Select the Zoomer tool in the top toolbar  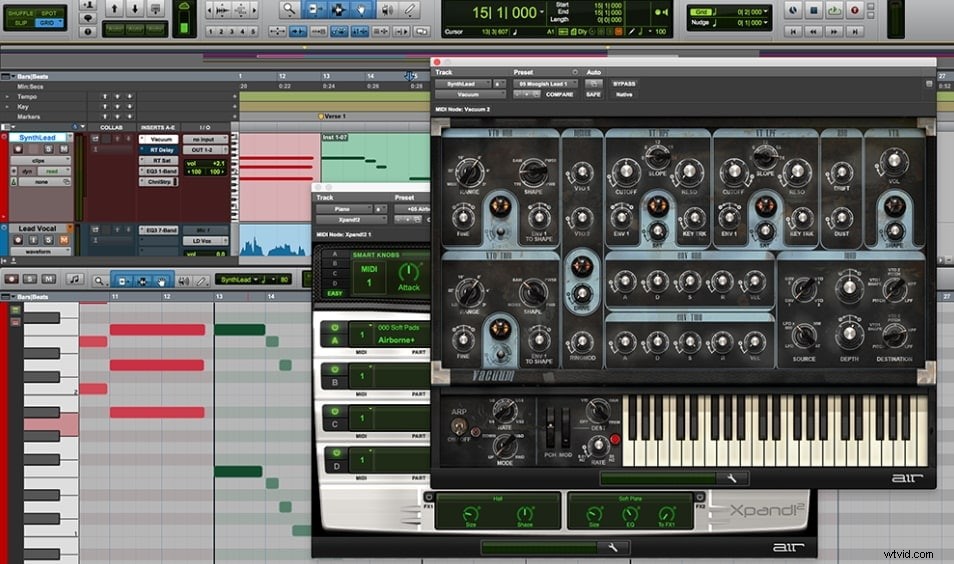[x=289, y=9]
